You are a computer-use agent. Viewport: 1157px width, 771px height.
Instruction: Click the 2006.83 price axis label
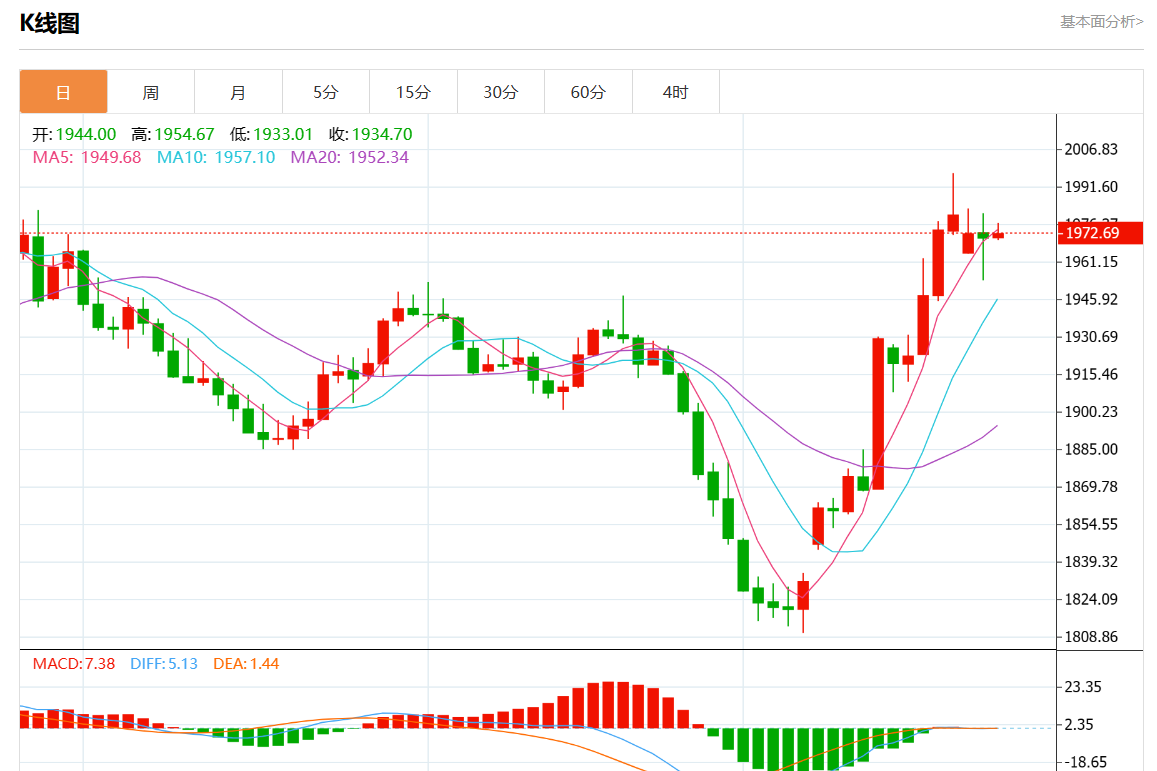(x=1091, y=149)
